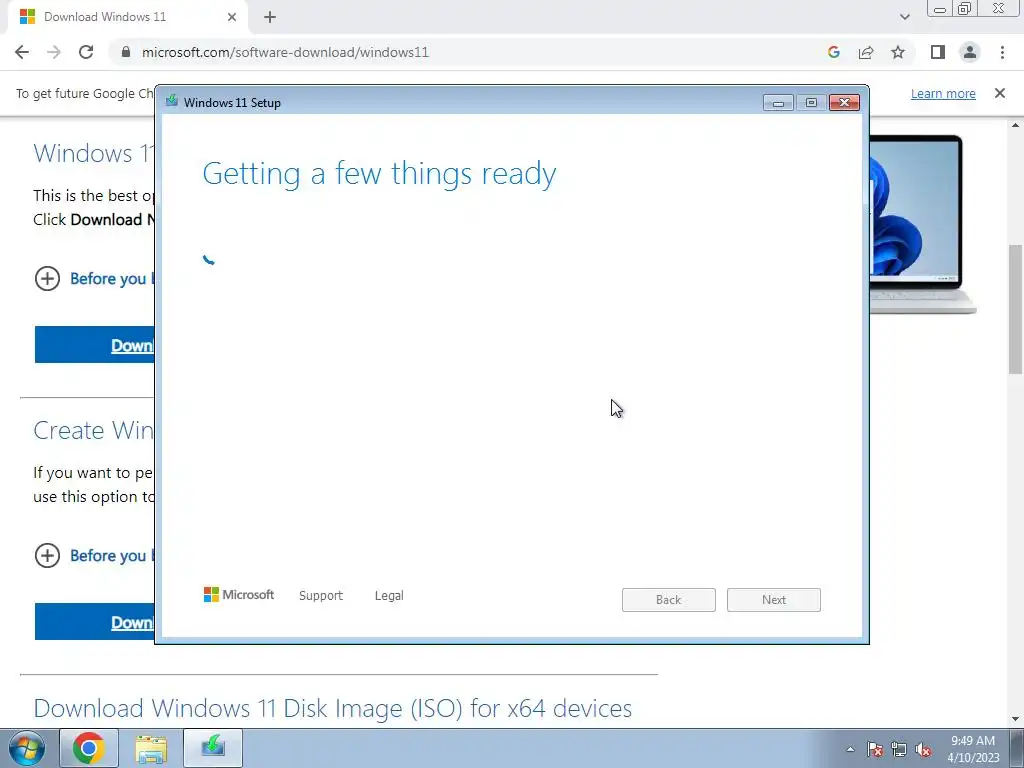This screenshot has height=768, width=1024.
Task: Click the laptop image on the webpage
Action: [923, 224]
